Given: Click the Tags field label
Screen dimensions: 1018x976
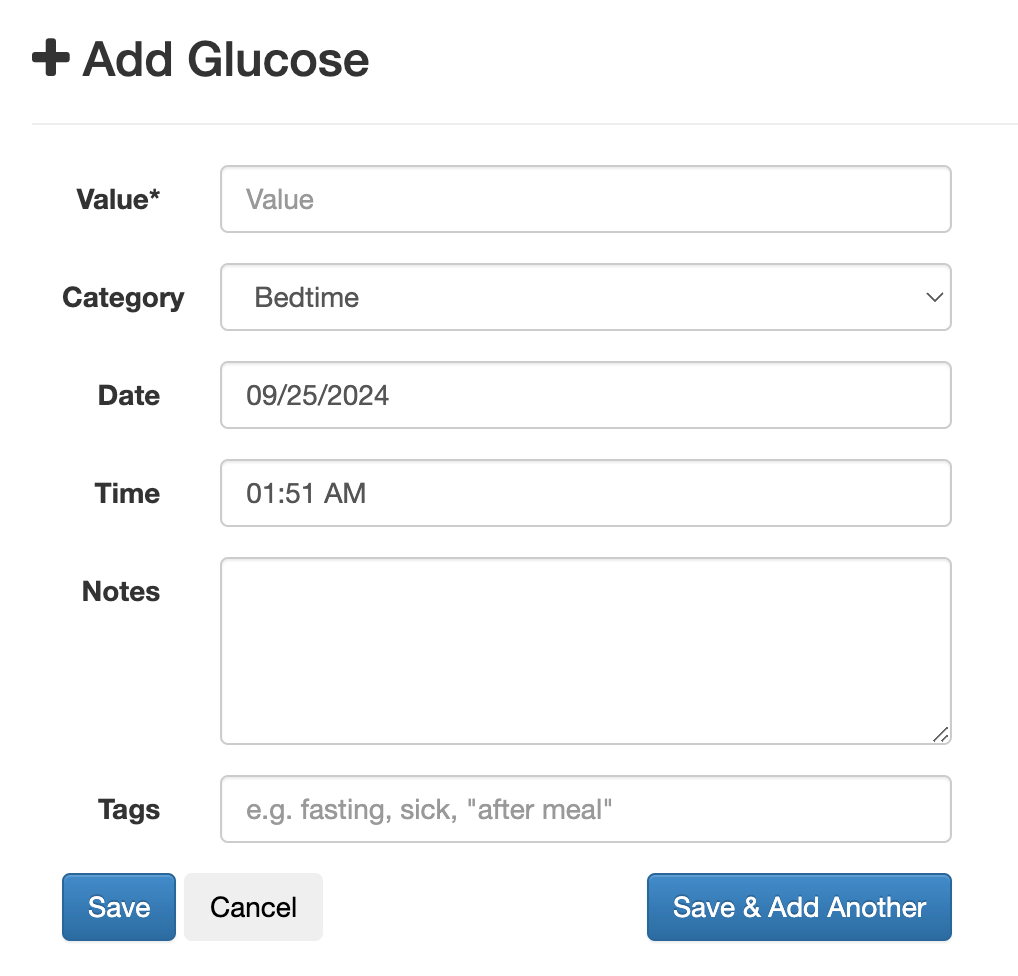Looking at the screenshot, I should point(129,809).
